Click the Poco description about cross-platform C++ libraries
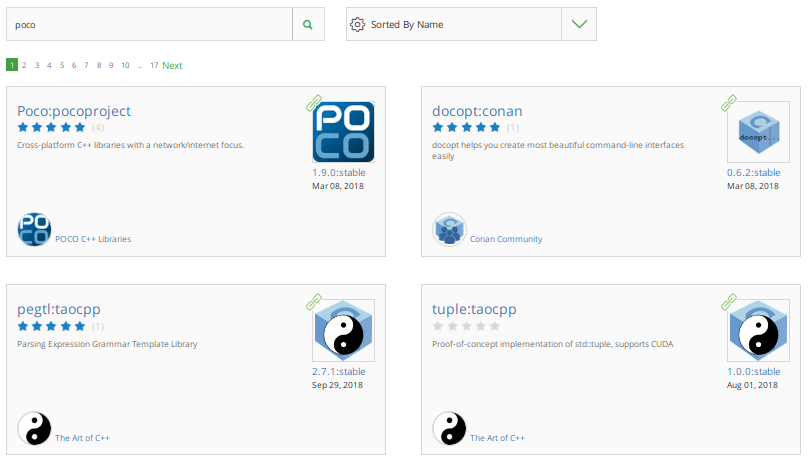 click(130, 145)
